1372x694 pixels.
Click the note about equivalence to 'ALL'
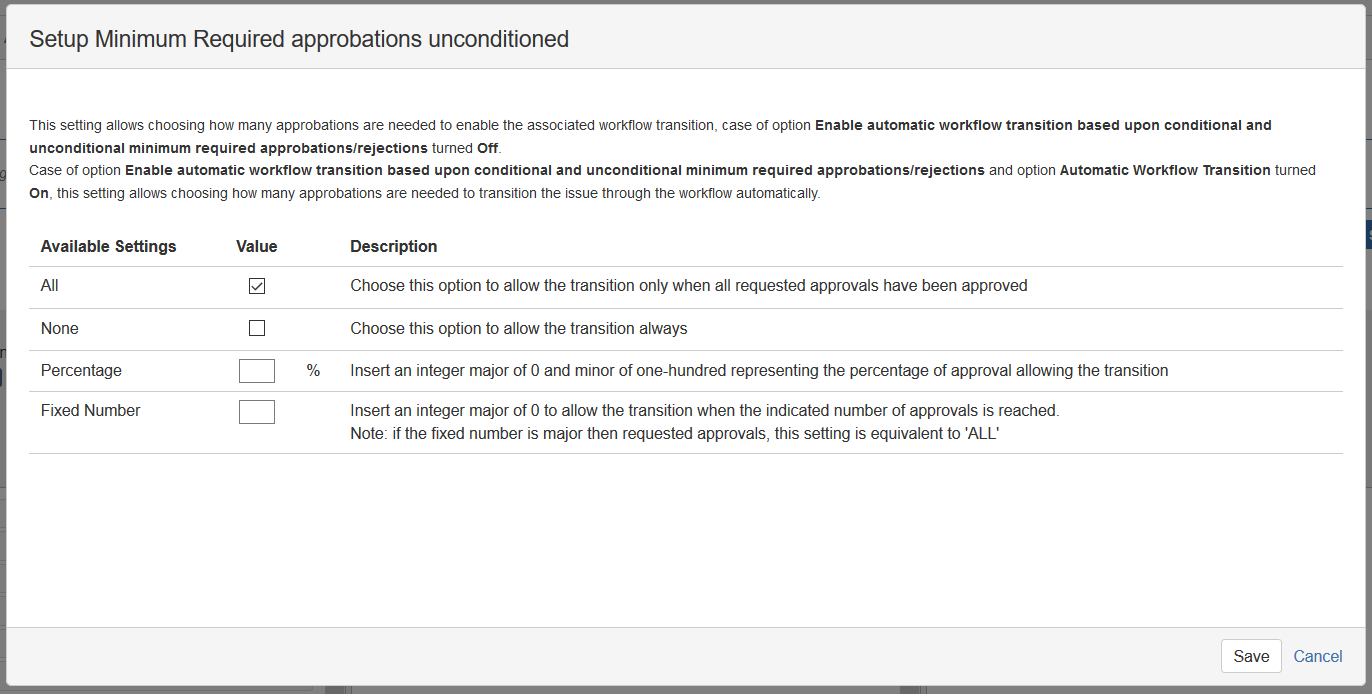[675, 434]
